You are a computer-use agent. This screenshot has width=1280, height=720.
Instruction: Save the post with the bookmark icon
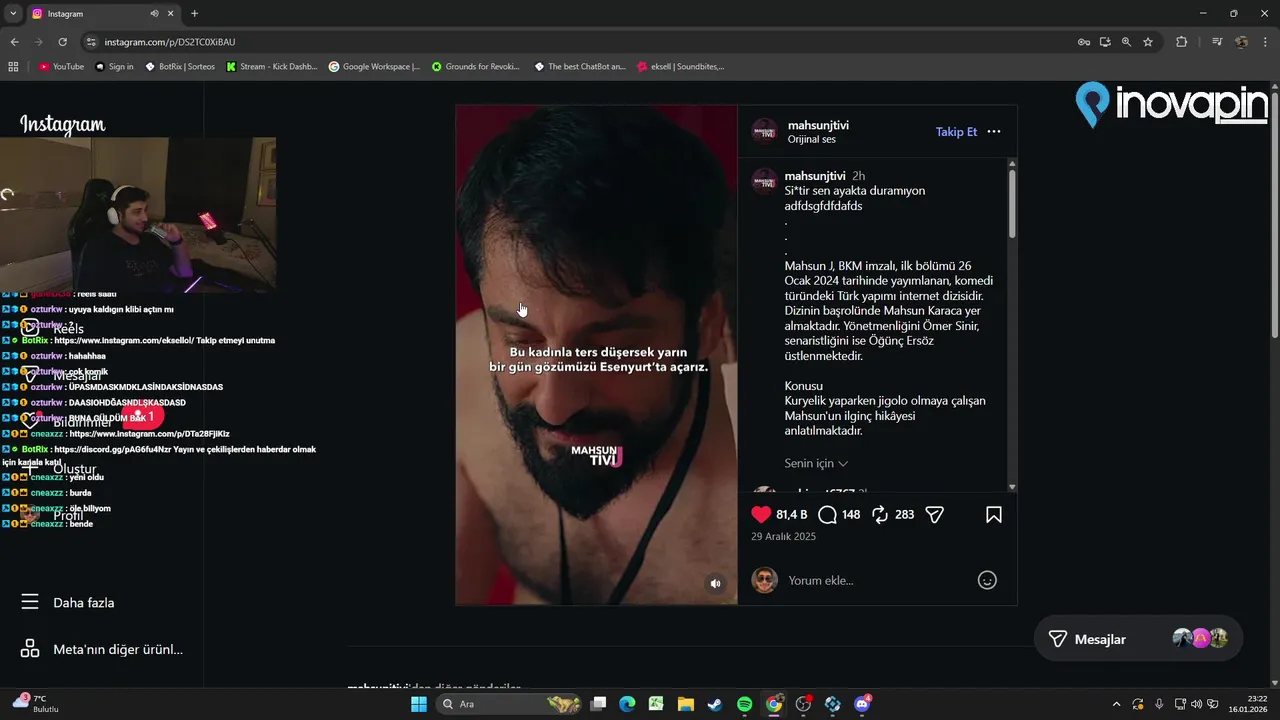pos(994,515)
